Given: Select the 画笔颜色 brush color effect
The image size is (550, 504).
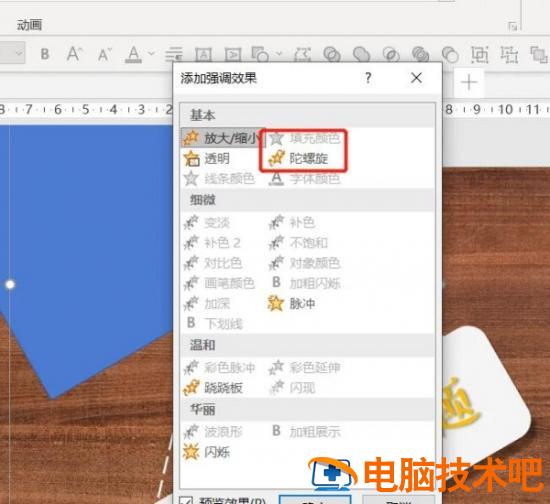Looking at the screenshot, I should point(219,283).
